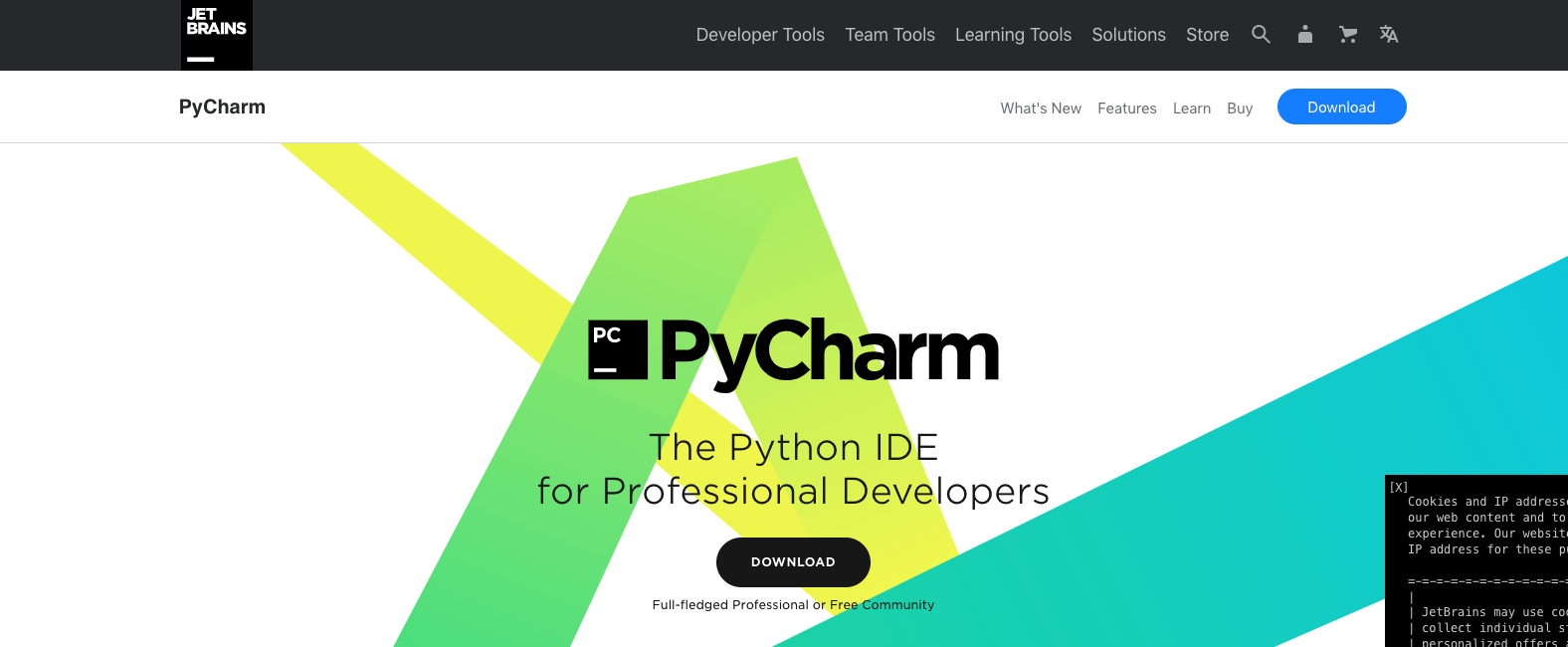The image size is (1568, 647).
Task: Open the account profile icon
Action: click(x=1305, y=35)
